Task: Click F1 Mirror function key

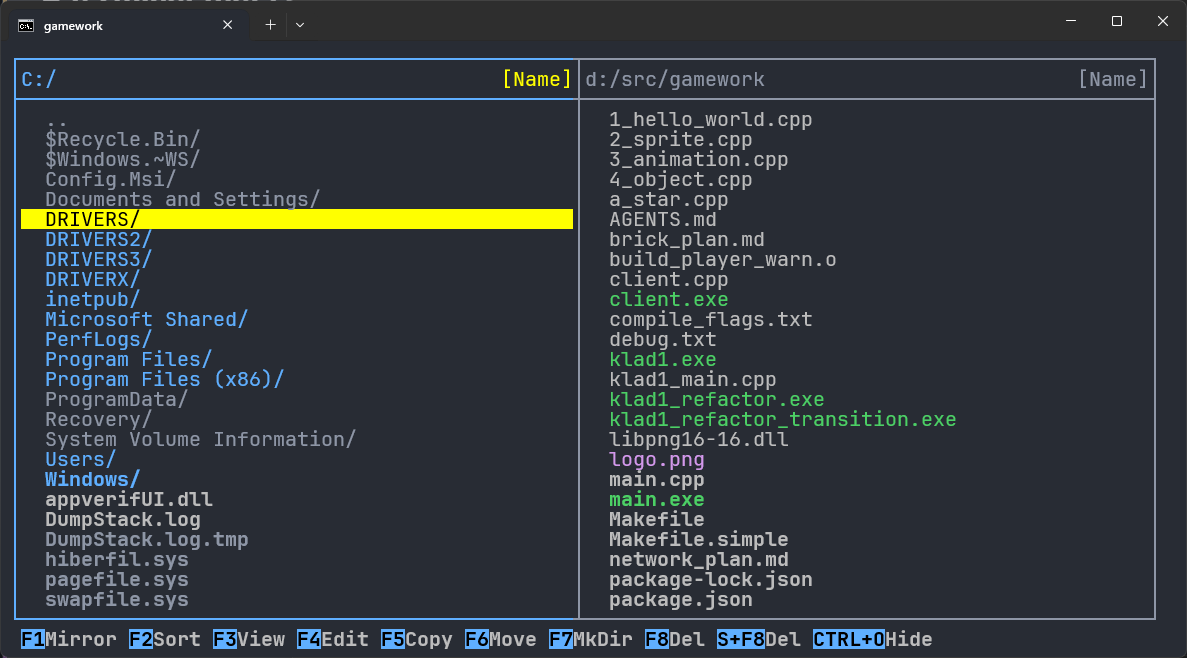Action: pyautogui.click(x=69, y=639)
